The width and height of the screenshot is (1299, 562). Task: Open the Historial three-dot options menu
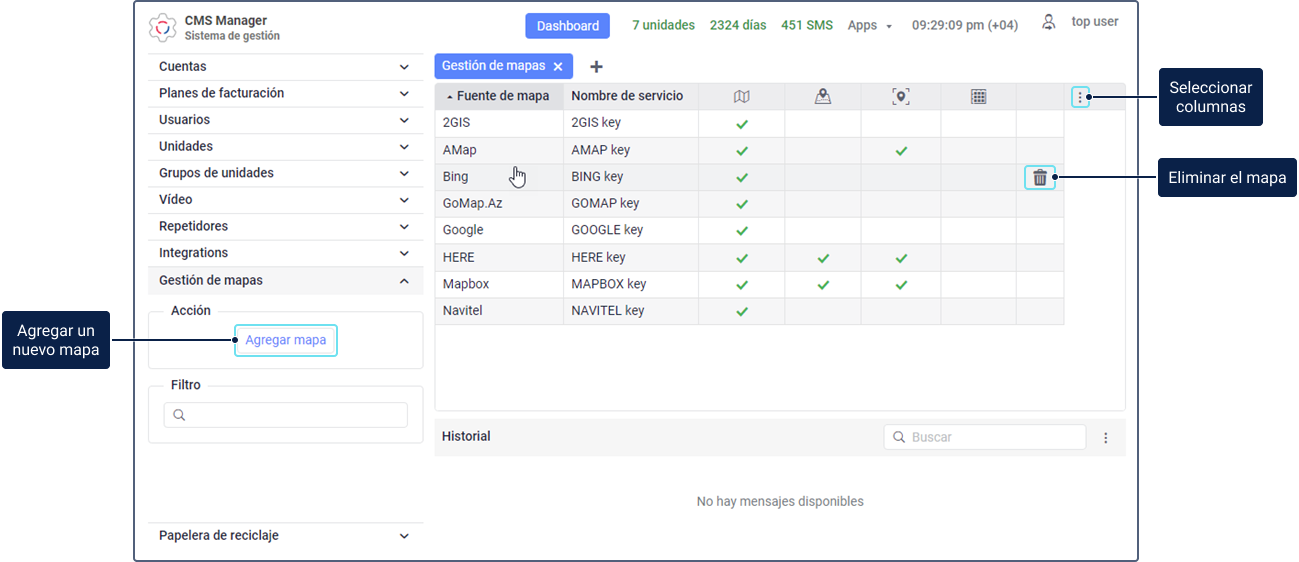click(1106, 438)
